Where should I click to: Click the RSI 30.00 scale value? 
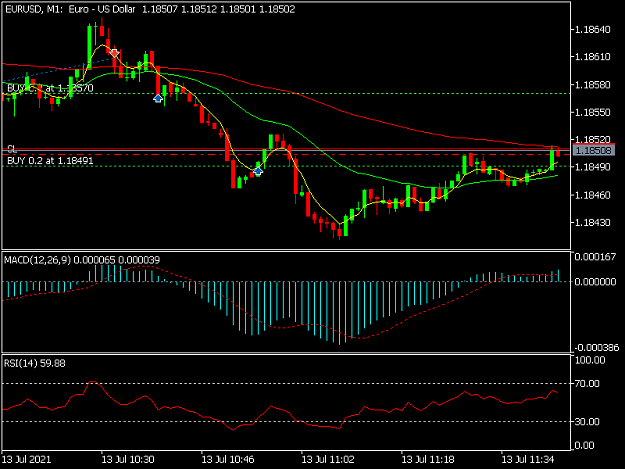tap(587, 422)
